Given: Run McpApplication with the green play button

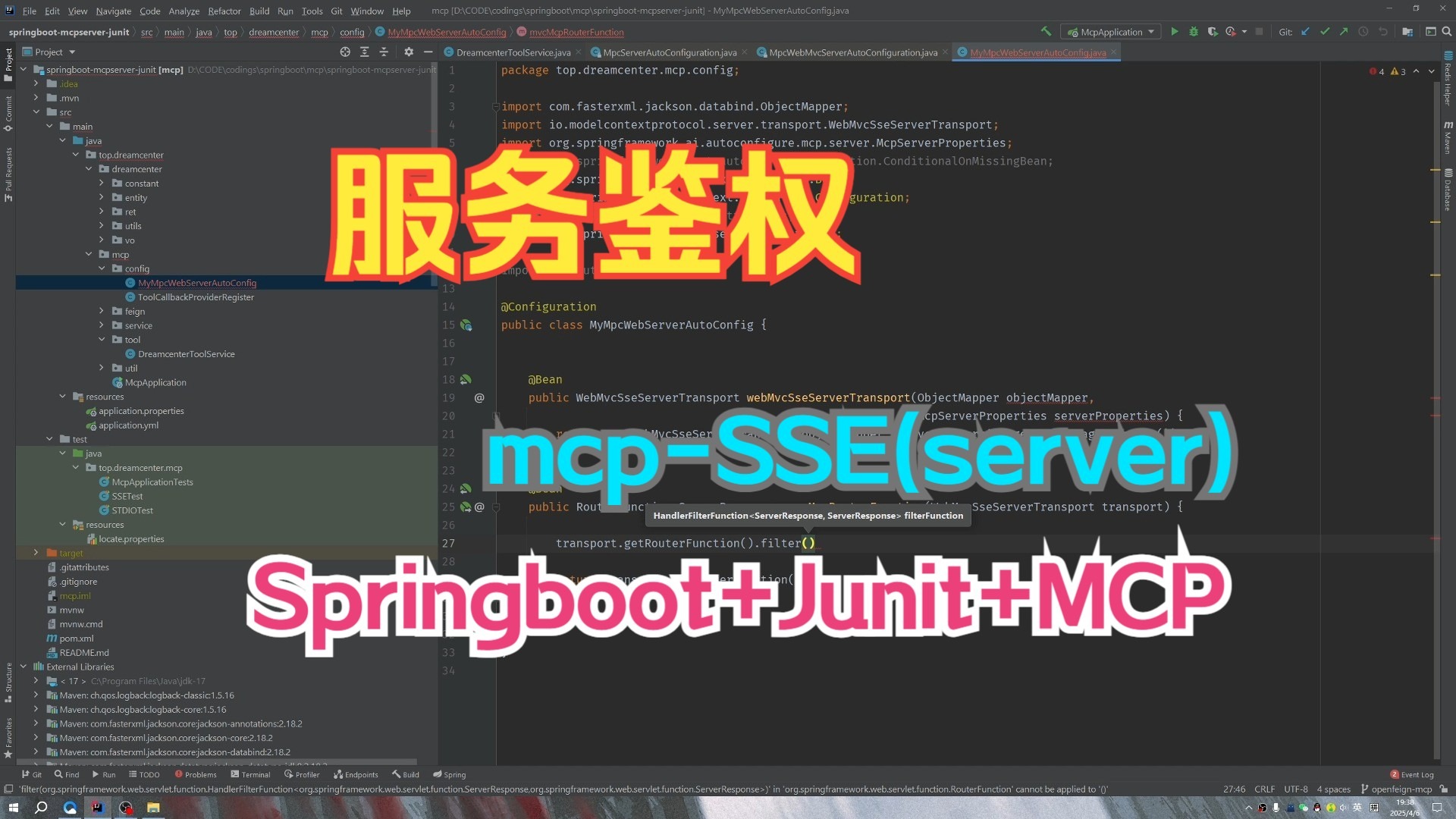Looking at the screenshot, I should (x=1174, y=32).
